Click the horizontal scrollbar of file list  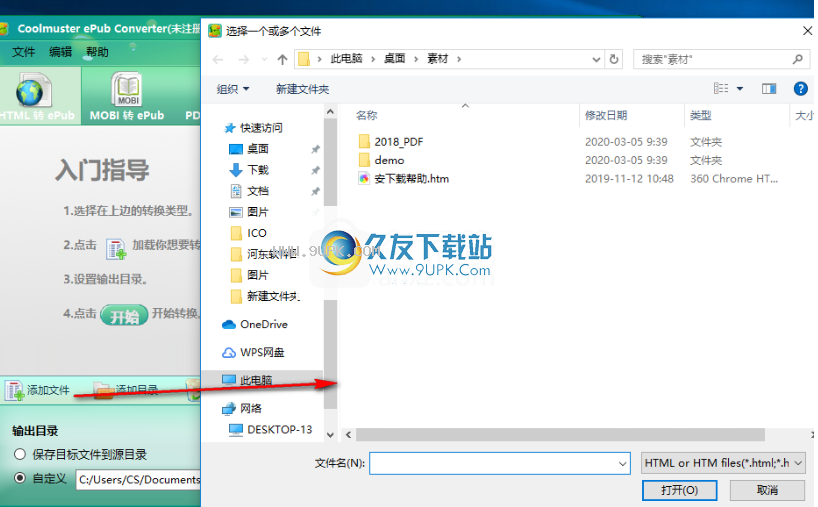(560, 434)
